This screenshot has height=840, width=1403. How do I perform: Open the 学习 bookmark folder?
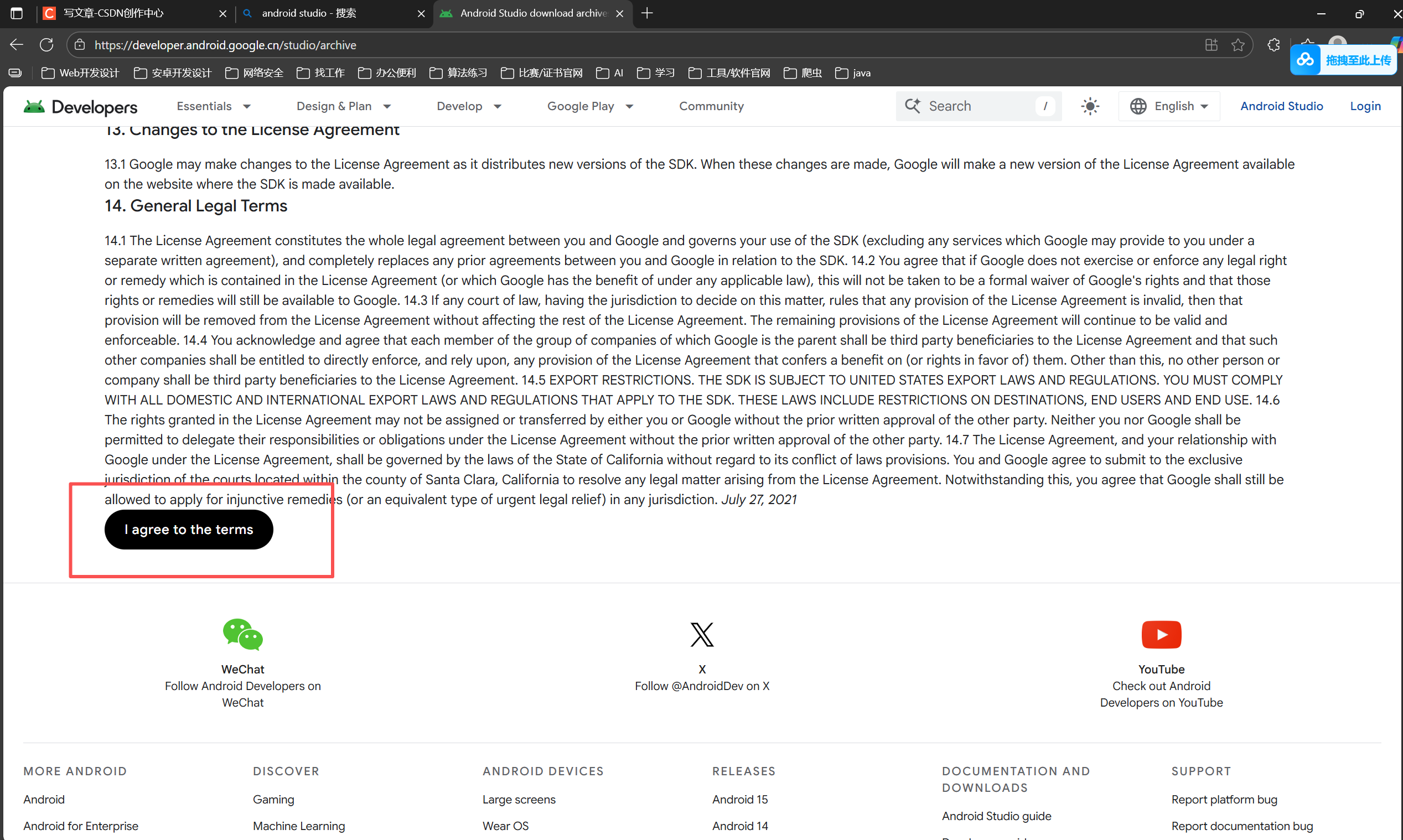coord(656,73)
